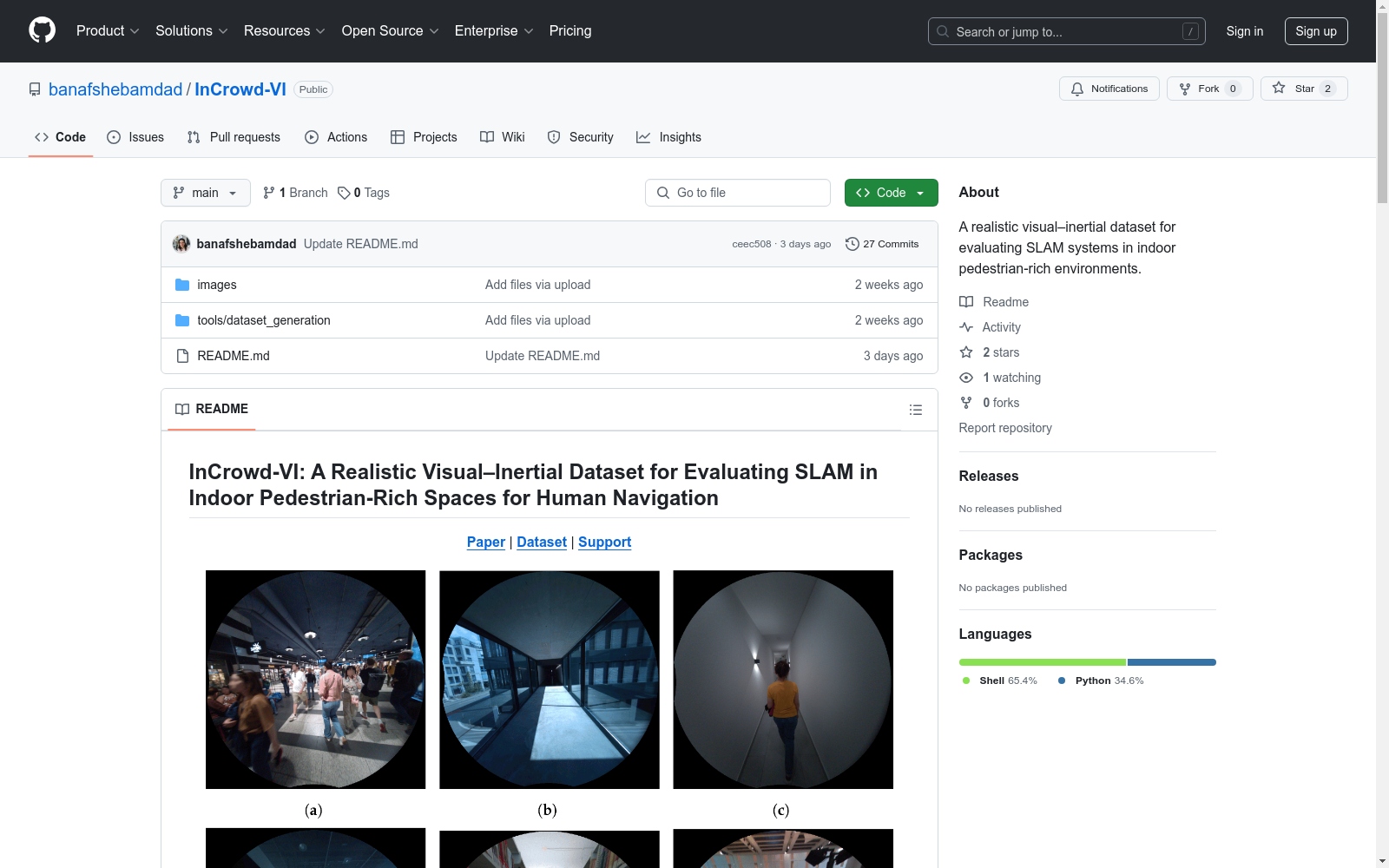
Task: Click the pulse icon beside Activity
Action: point(966,327)
